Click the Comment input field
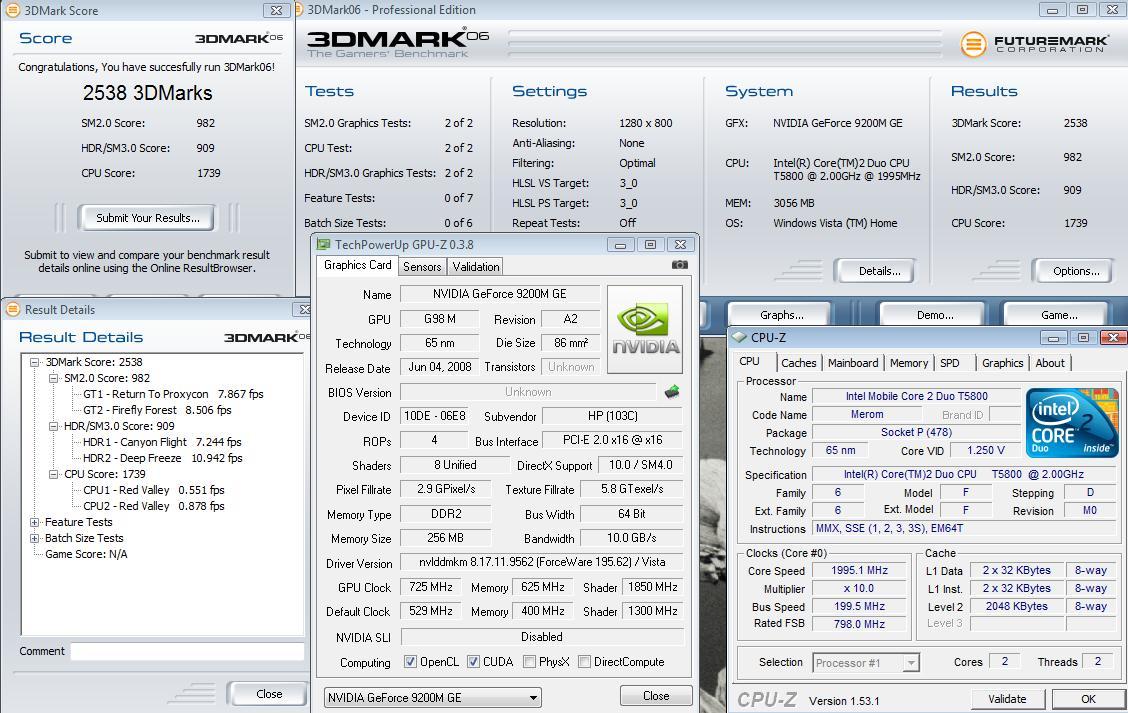 [187, 651]
